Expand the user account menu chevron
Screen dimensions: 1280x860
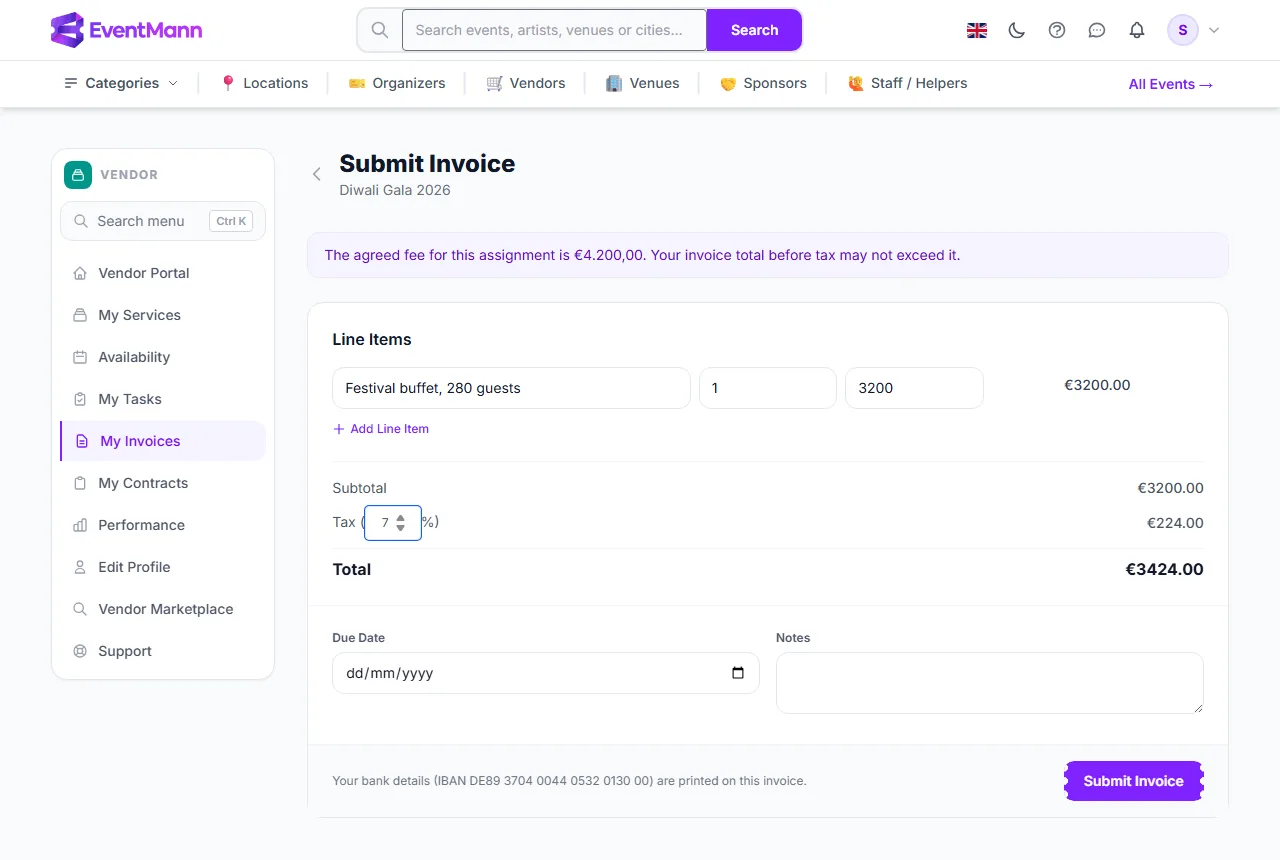(1214, 30)
